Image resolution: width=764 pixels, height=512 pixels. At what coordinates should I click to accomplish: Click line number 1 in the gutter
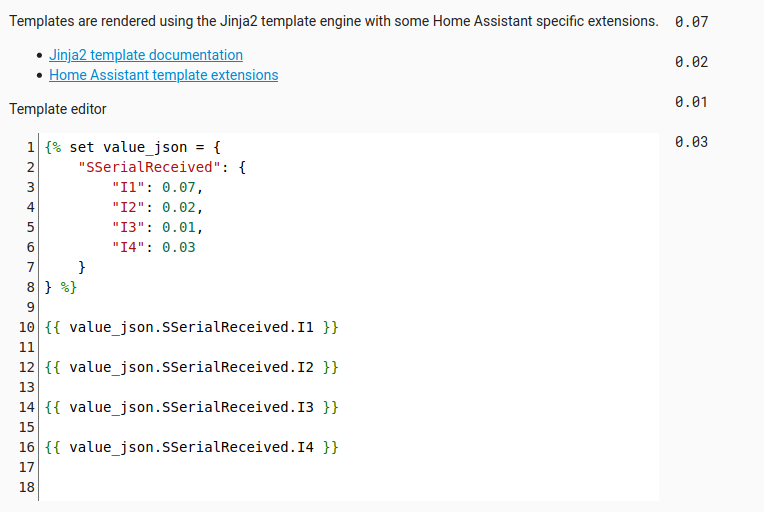tap(31, 147)
